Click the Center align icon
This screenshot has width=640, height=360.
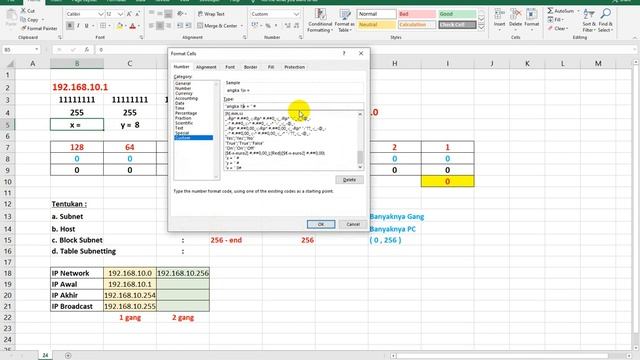tap(160, 26)
